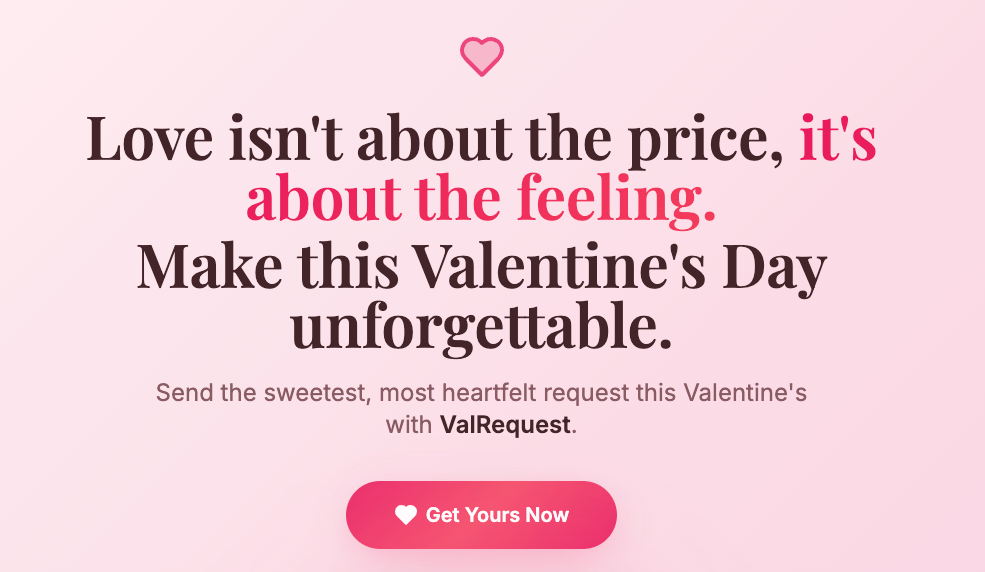
Task: Click the bold ValRequest brand name
Action: pos(505,424)
